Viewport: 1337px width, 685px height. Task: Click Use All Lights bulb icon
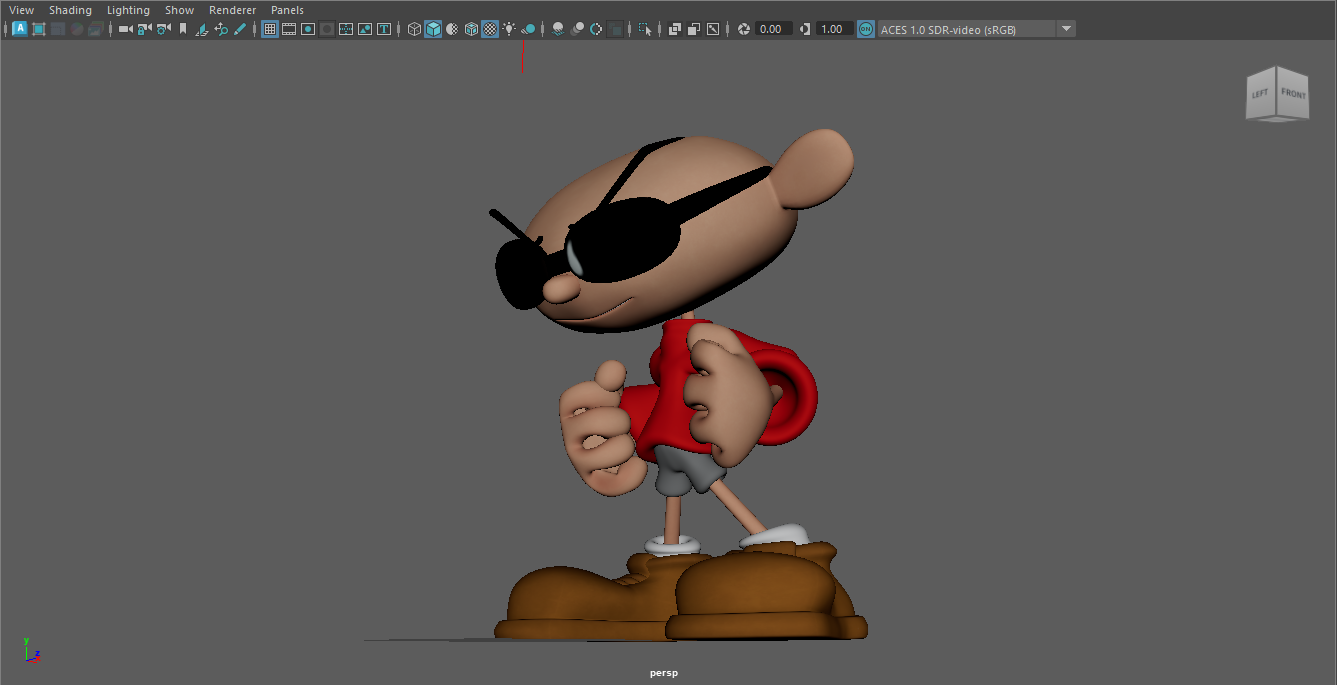click(508, 29)
